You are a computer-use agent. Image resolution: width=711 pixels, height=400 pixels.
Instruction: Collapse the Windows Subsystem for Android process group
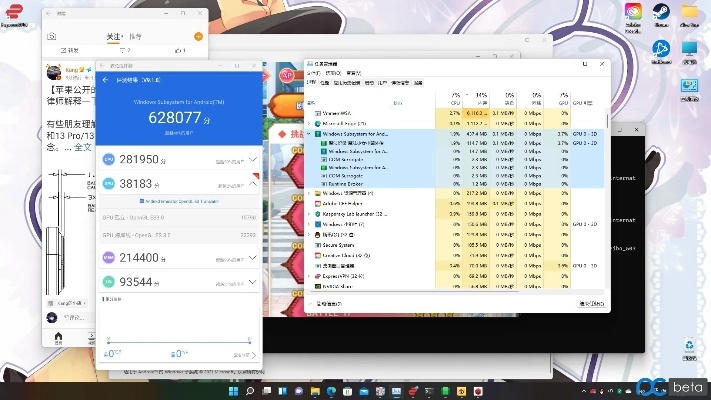click(x=309, y=134)
